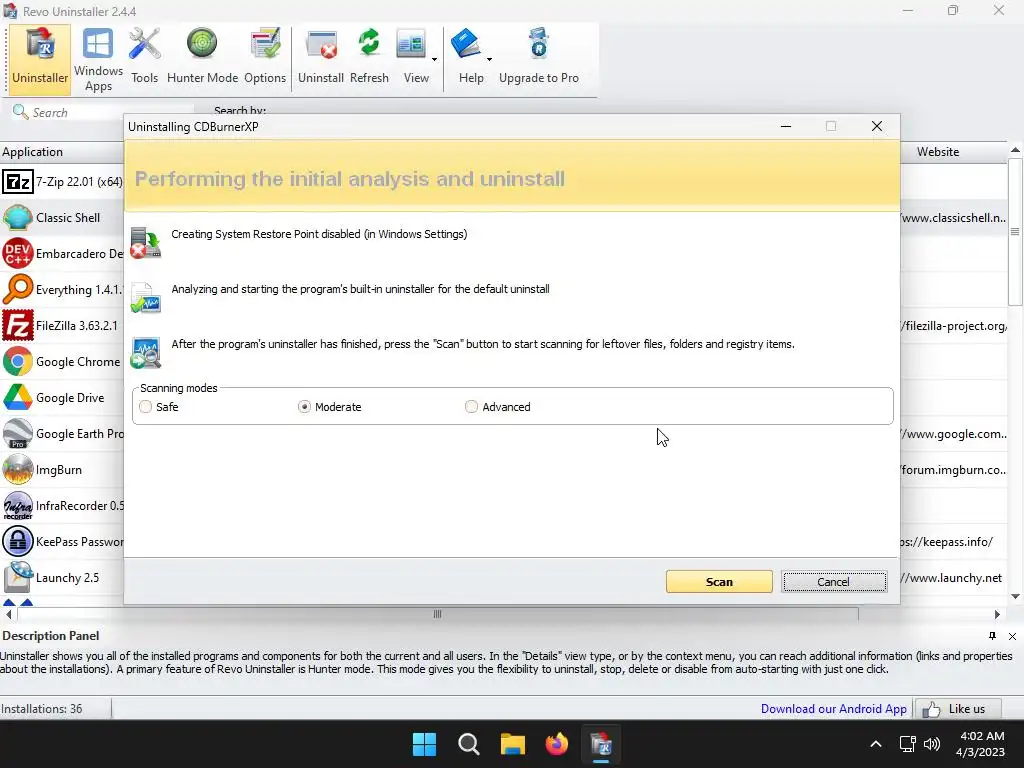Image resolution: width=1024 pixels, height=768 pixels.
Task: Open Options from the toolbar
Action: pyautogui.click(x=264, y=58)
